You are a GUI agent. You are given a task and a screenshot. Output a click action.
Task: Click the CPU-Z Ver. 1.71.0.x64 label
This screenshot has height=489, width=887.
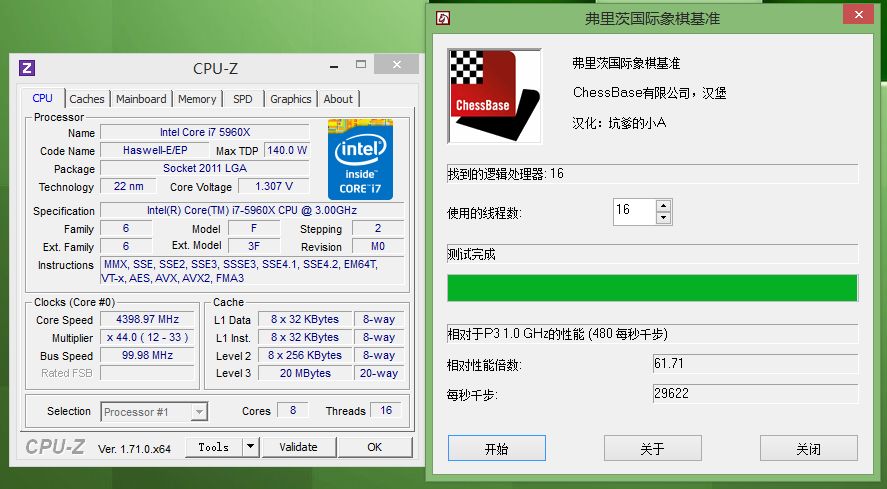point(134,449)
